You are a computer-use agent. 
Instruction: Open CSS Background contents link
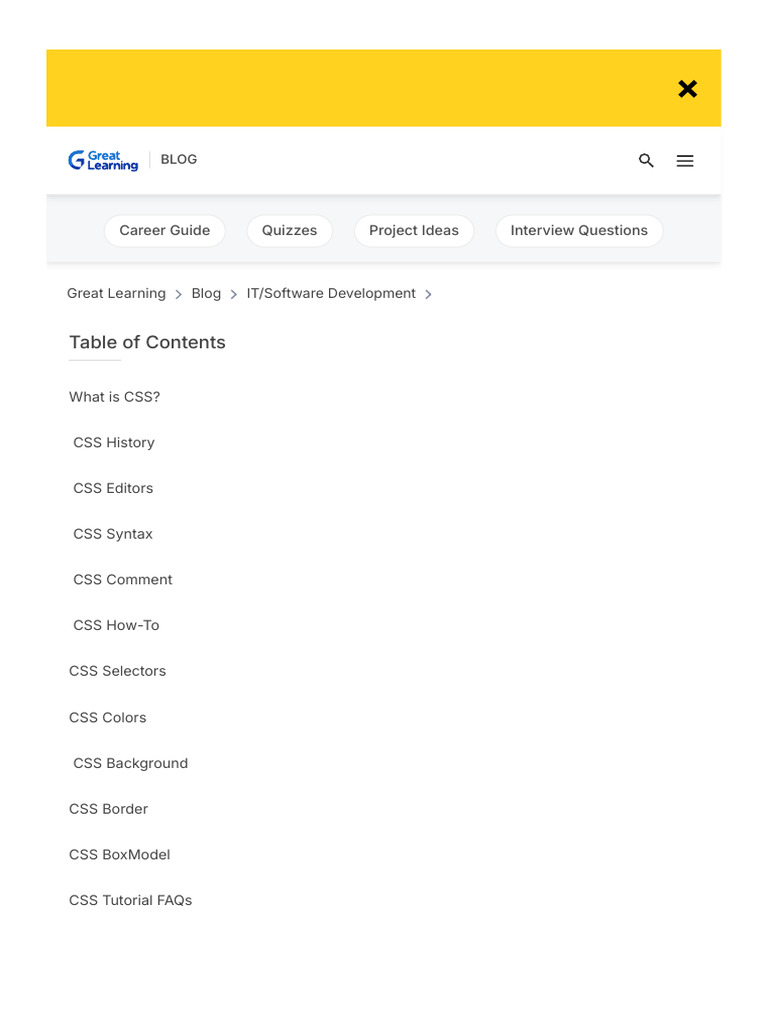coord(131,763)
